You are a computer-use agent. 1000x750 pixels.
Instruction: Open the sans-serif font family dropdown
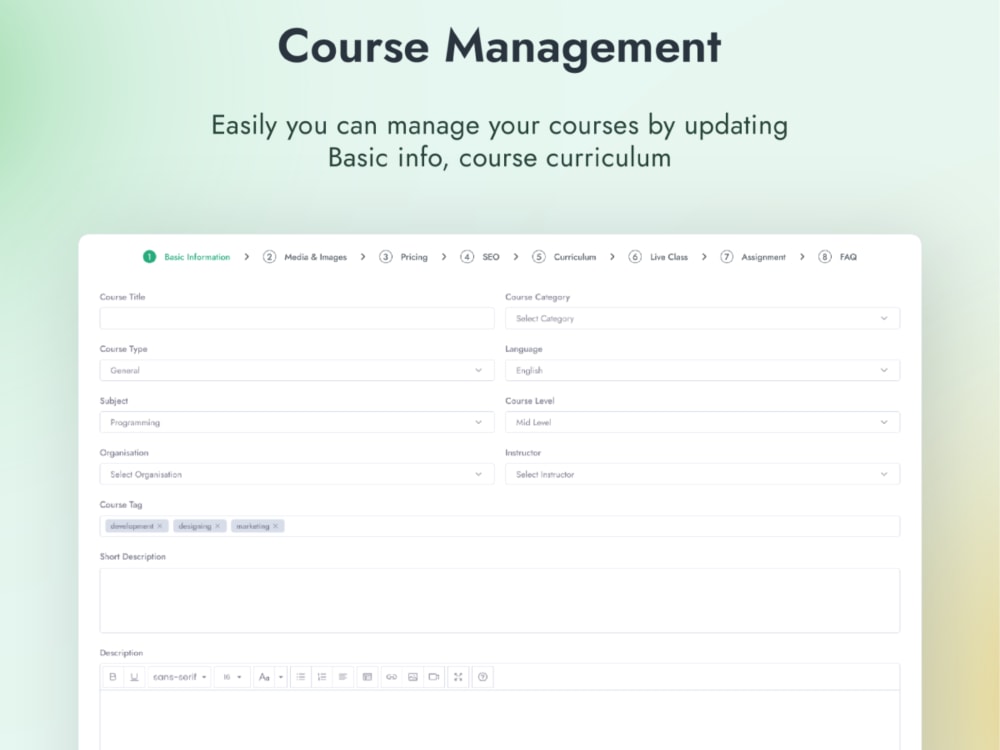coord(177,677)
